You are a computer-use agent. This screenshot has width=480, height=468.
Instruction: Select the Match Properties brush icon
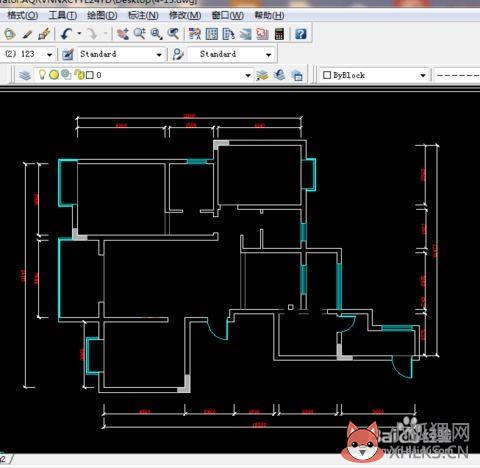tap(44, 34)
